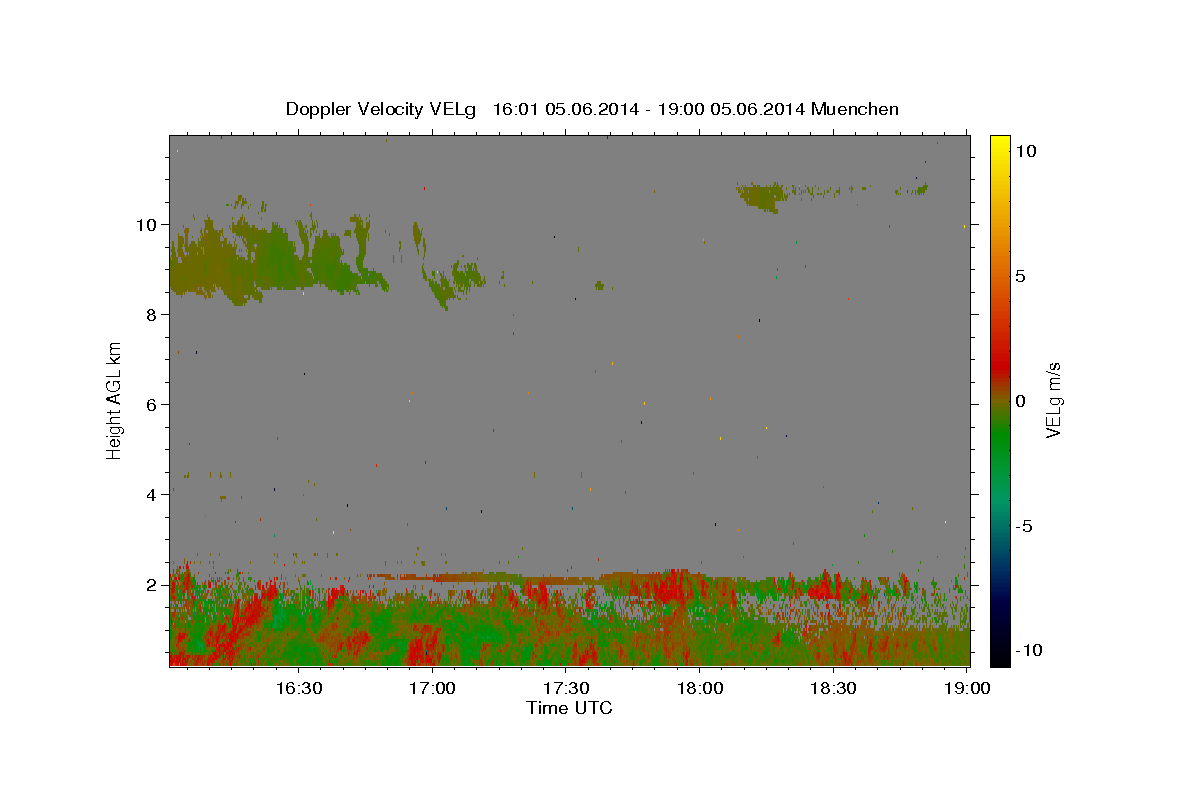This screenshot has width=1200, height=800.
Task: Click the 'Muenchen' station name in the title
Action: tap(856, 109)
